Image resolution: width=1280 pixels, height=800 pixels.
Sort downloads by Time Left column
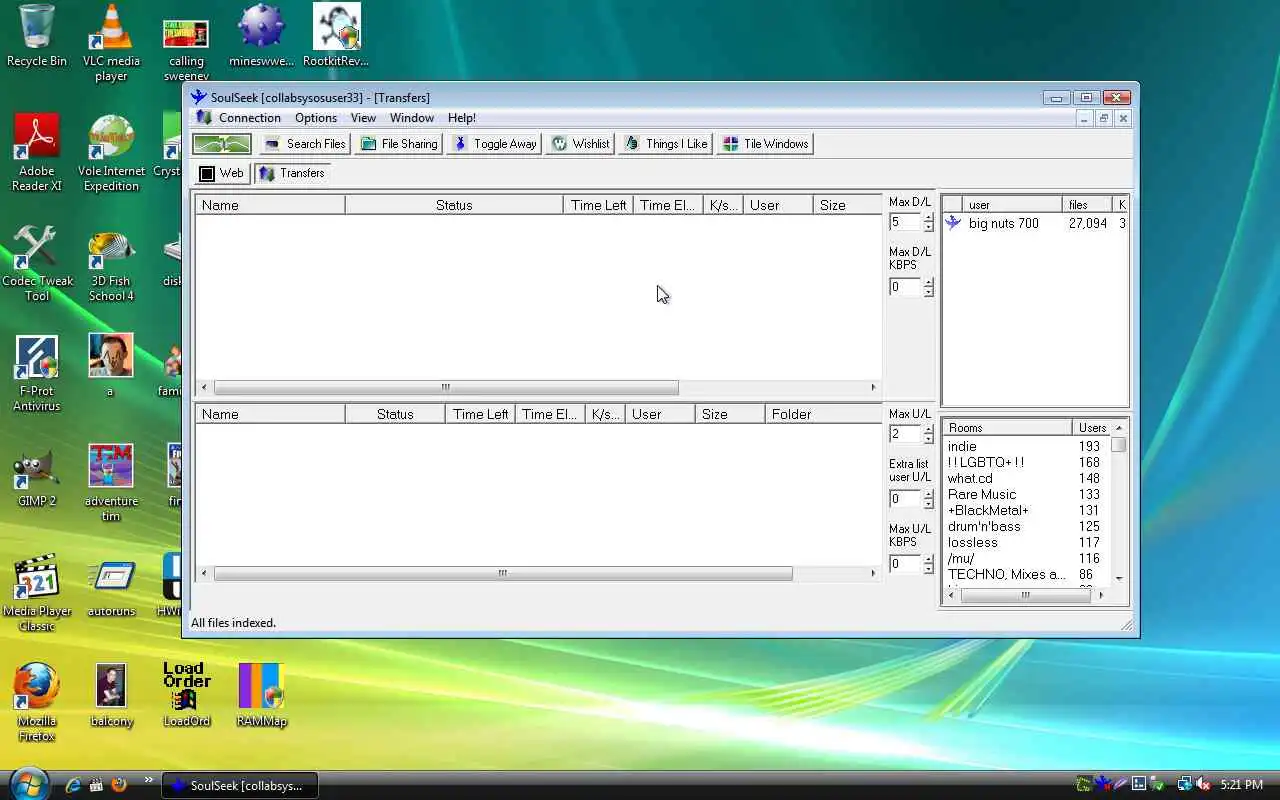pos(598,205)
